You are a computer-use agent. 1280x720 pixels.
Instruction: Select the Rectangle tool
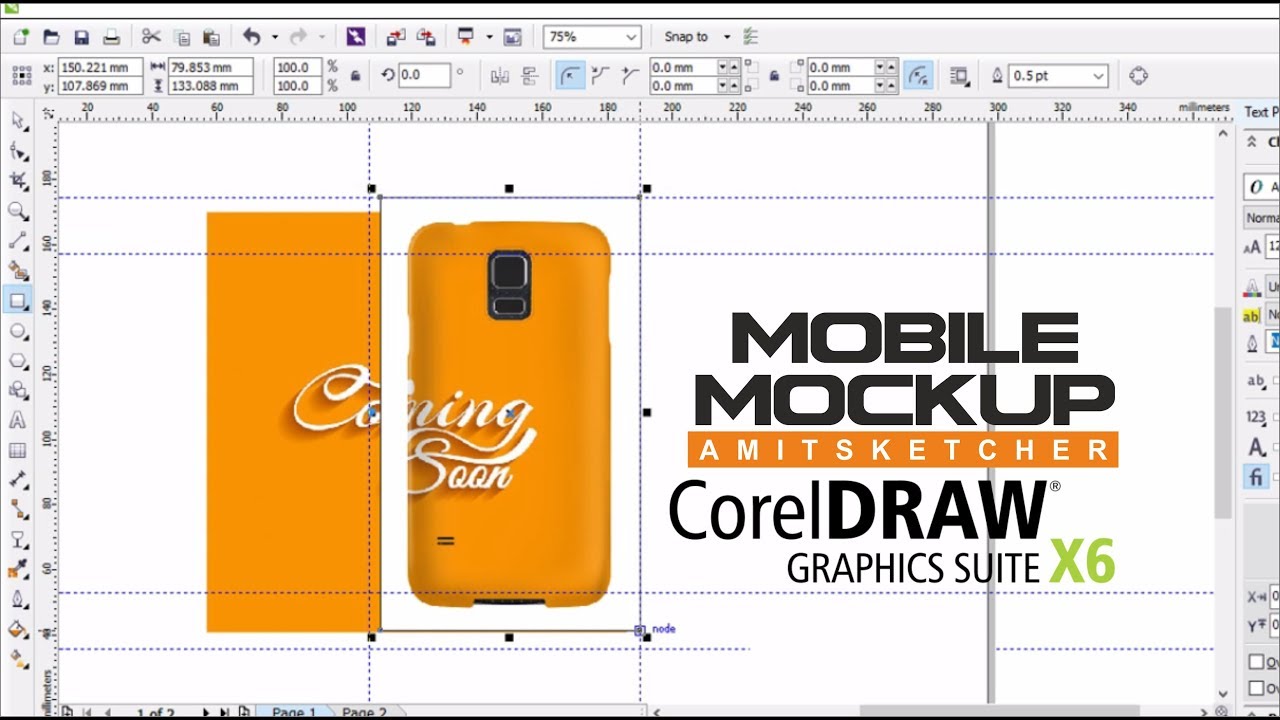[18, 300]
